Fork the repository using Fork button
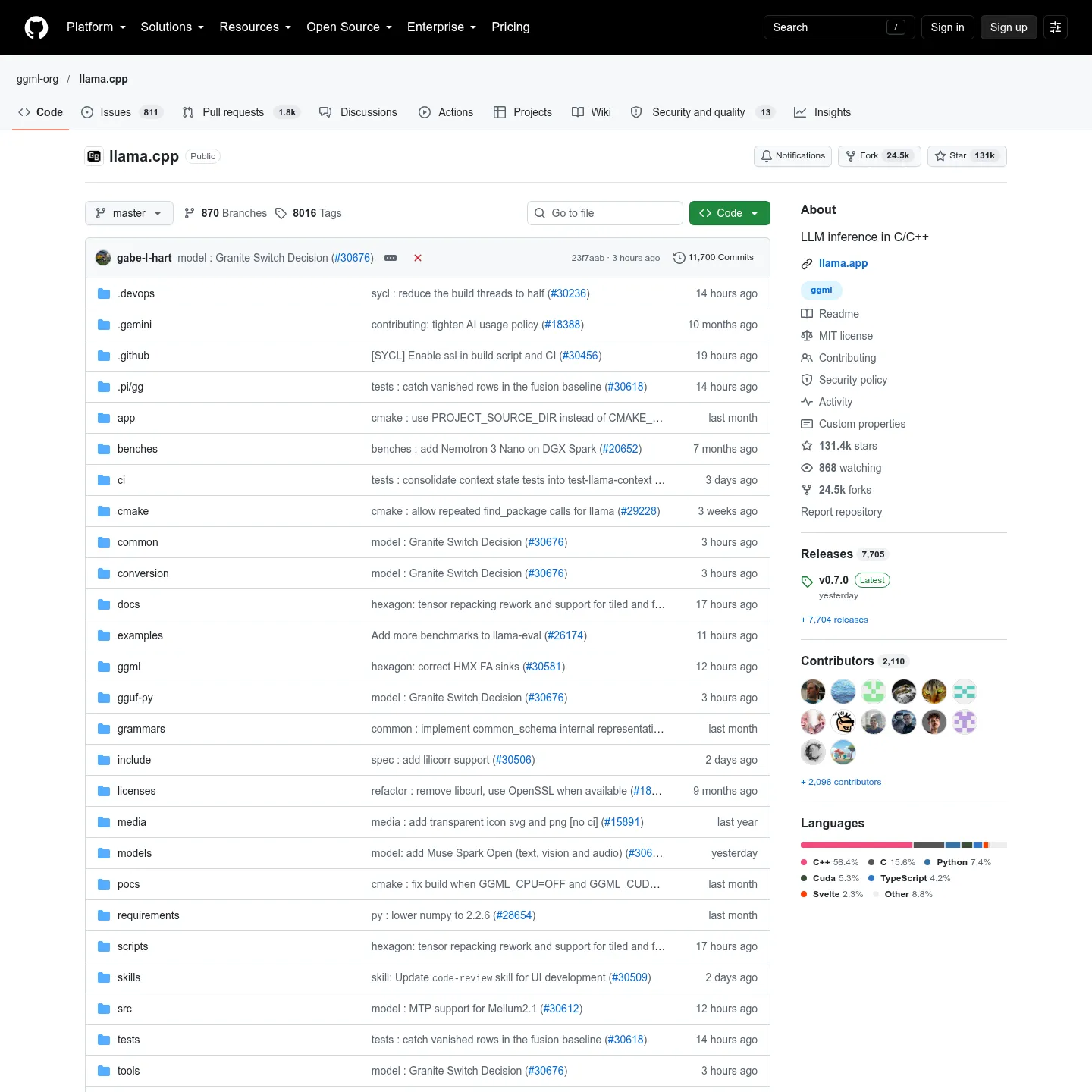1092x1092 pixels. coord(880,156)
